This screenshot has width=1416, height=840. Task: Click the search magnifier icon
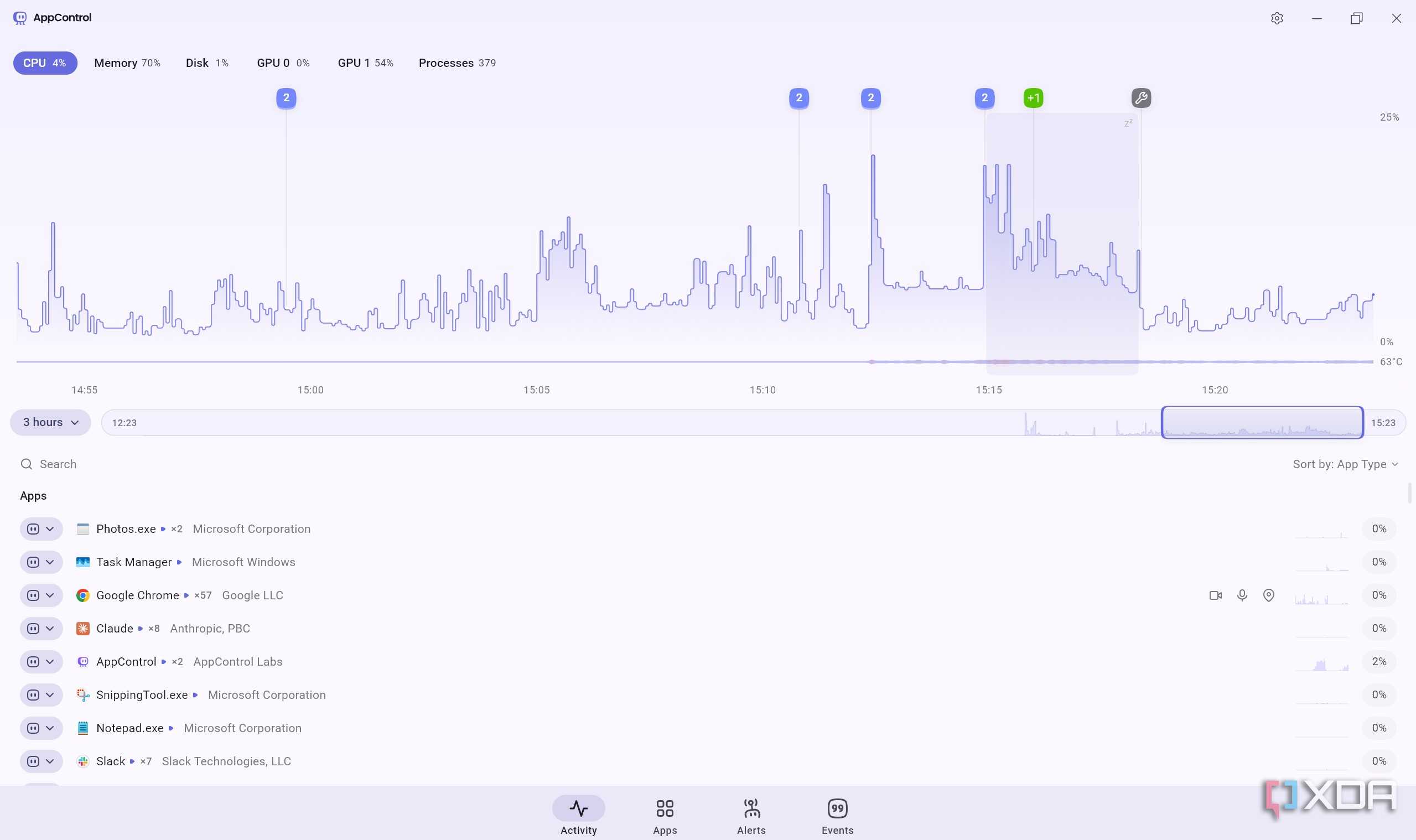(x=27, y=464)
